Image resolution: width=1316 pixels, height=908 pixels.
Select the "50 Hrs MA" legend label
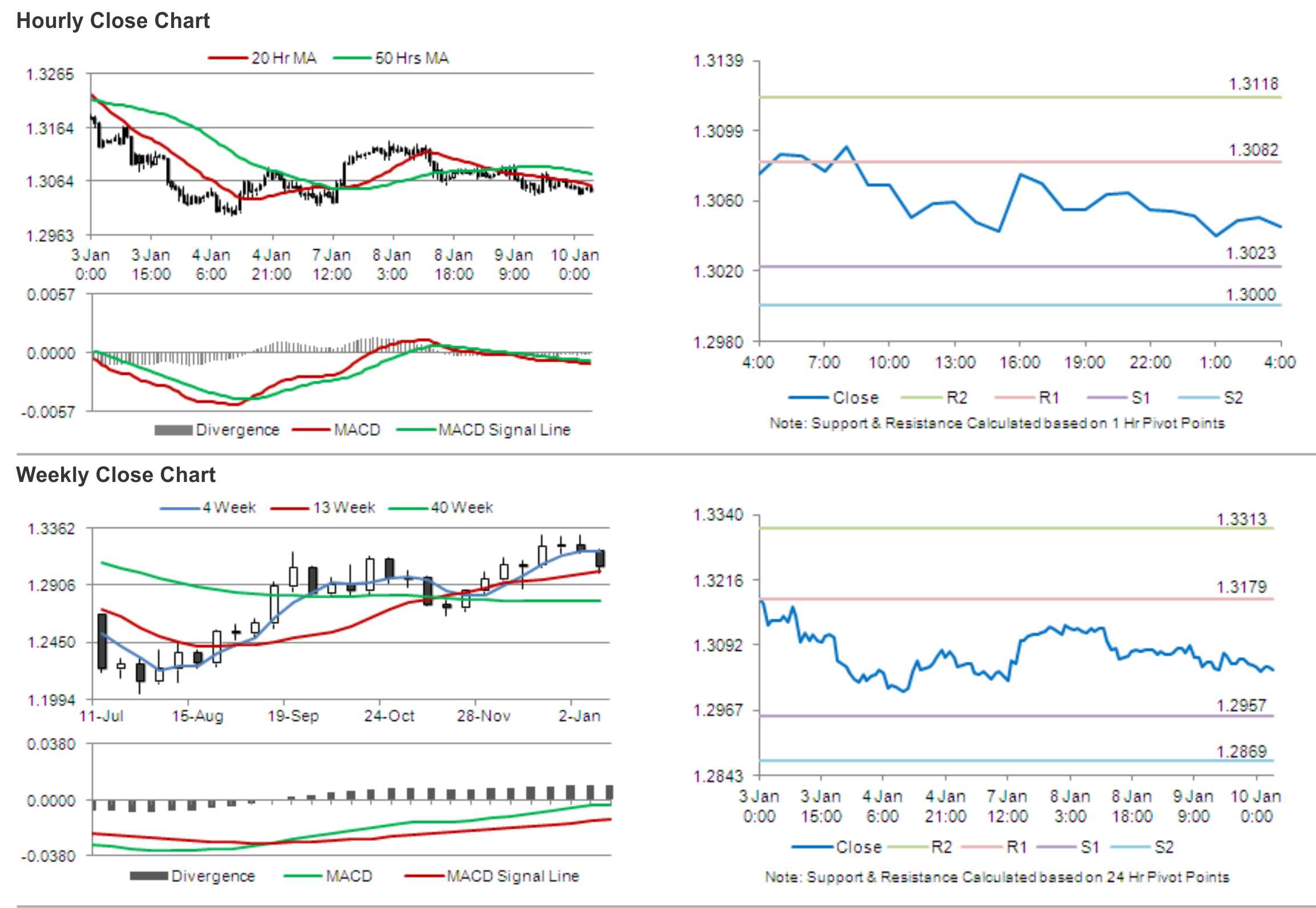412,58
